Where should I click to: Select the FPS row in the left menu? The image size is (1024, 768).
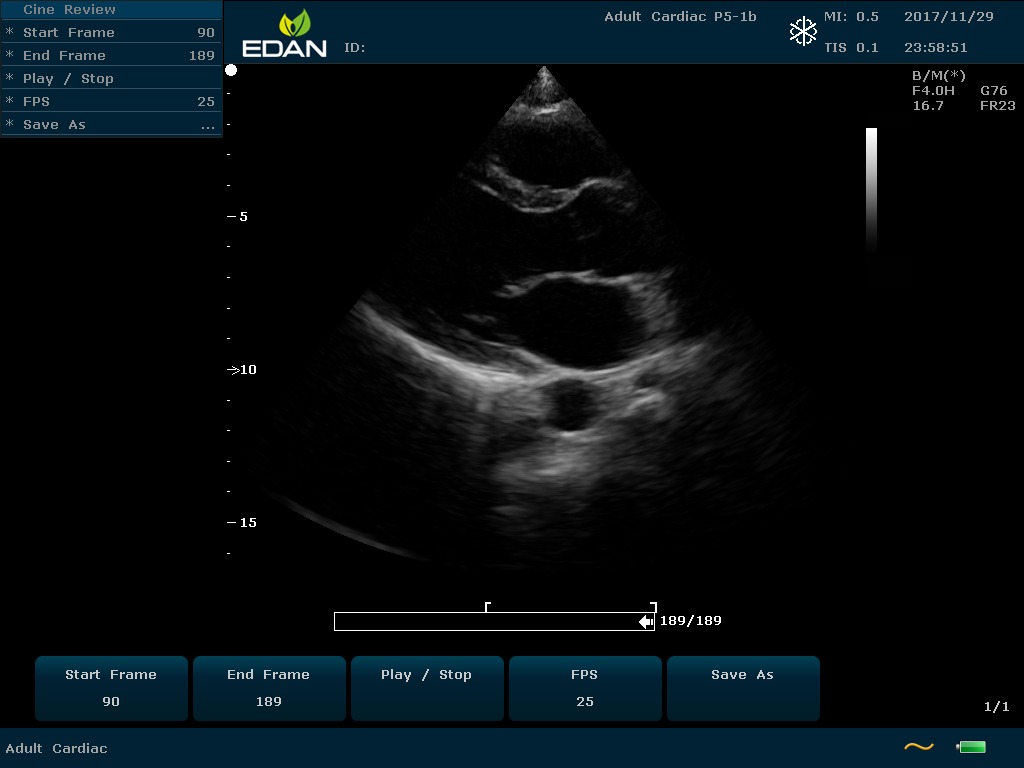click(110, 102)
